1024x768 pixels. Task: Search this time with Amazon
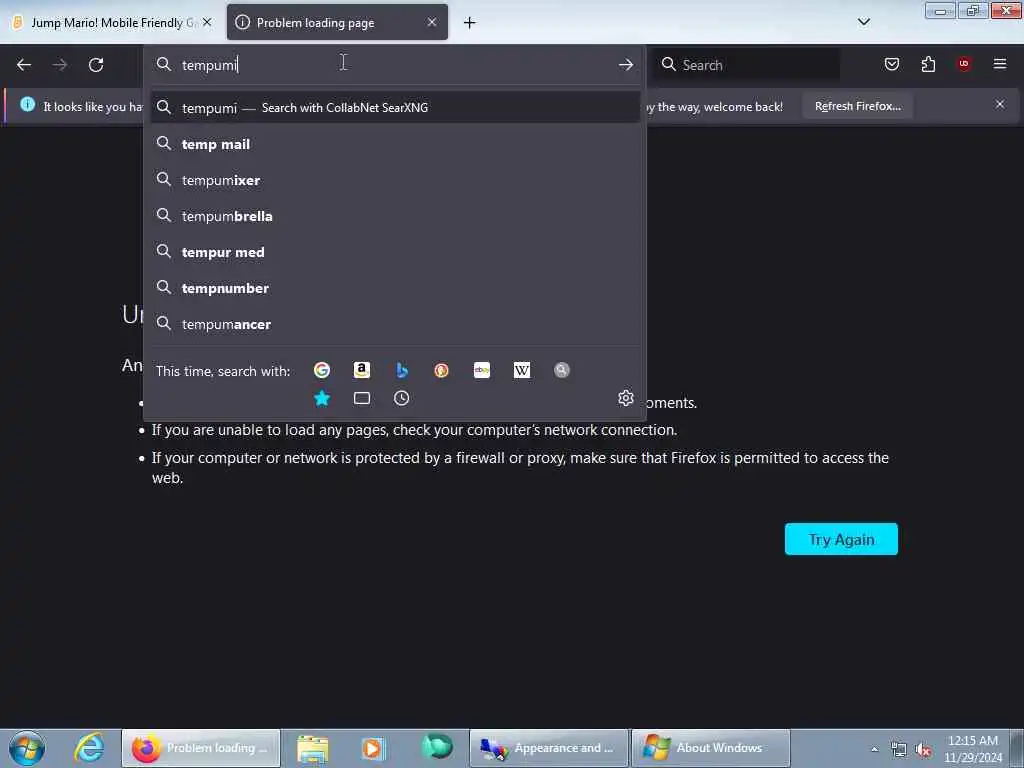click(362, 370)
